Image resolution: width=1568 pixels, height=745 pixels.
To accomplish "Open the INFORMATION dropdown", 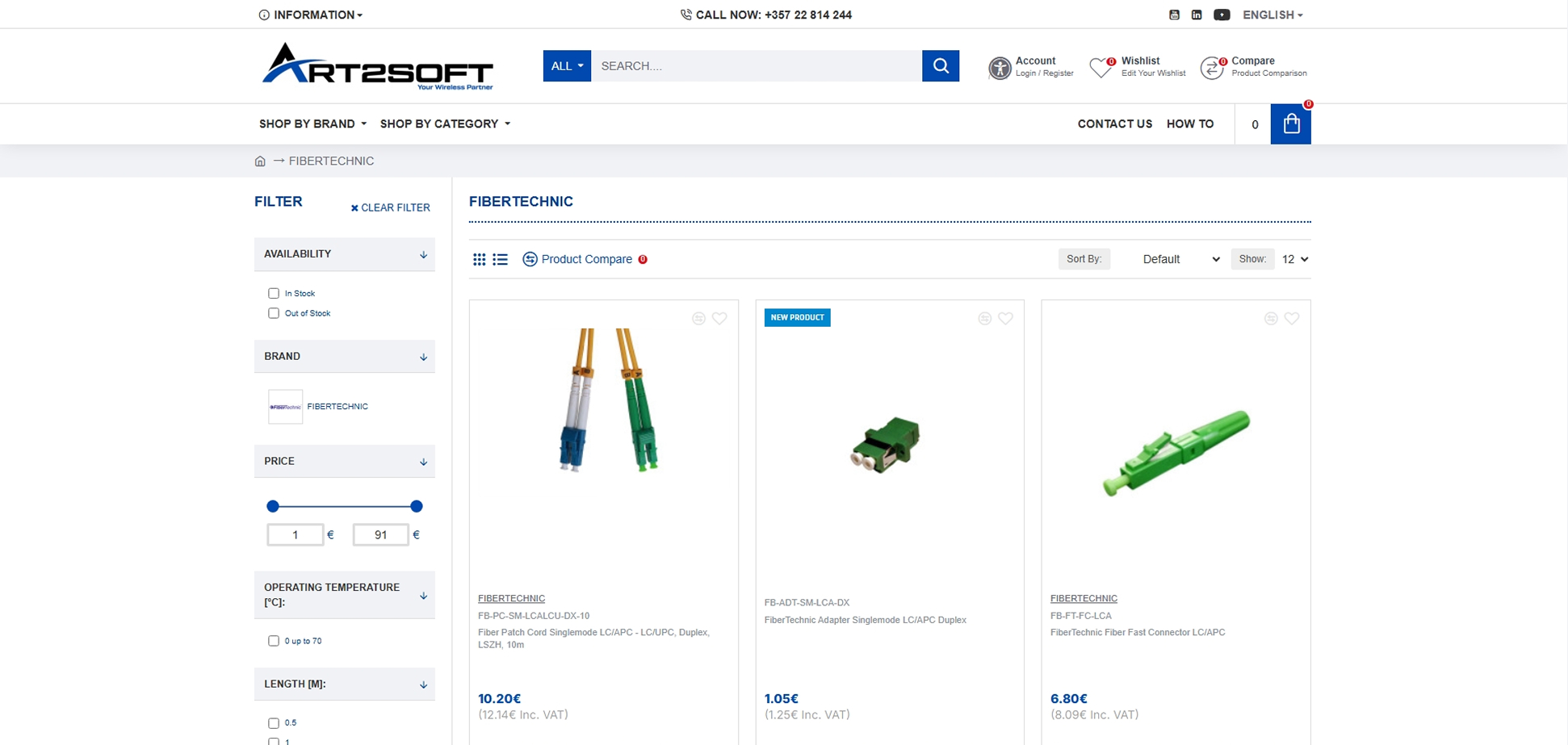I will [x=311, y=15].
